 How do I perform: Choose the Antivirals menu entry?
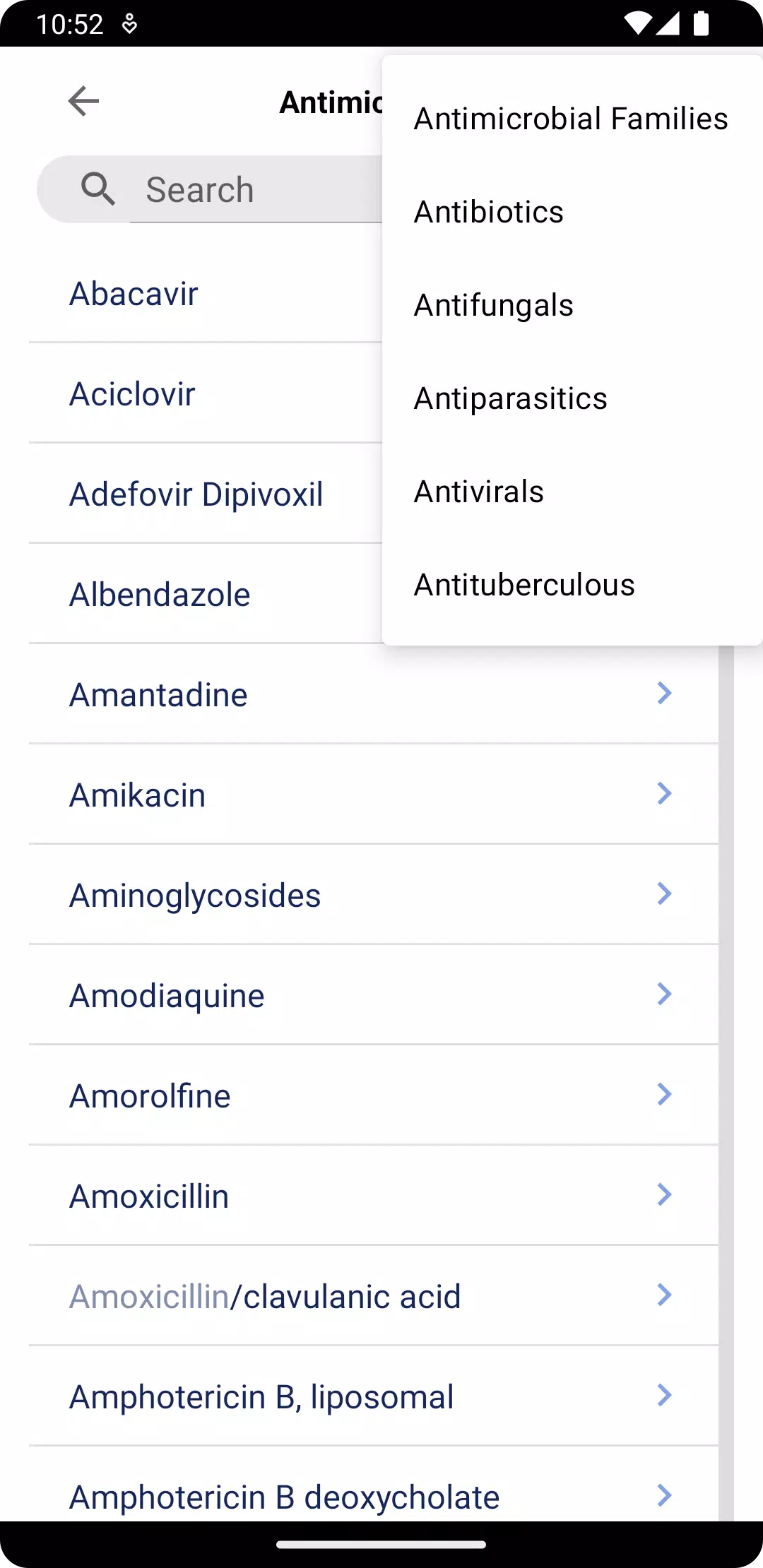(572, 492)
